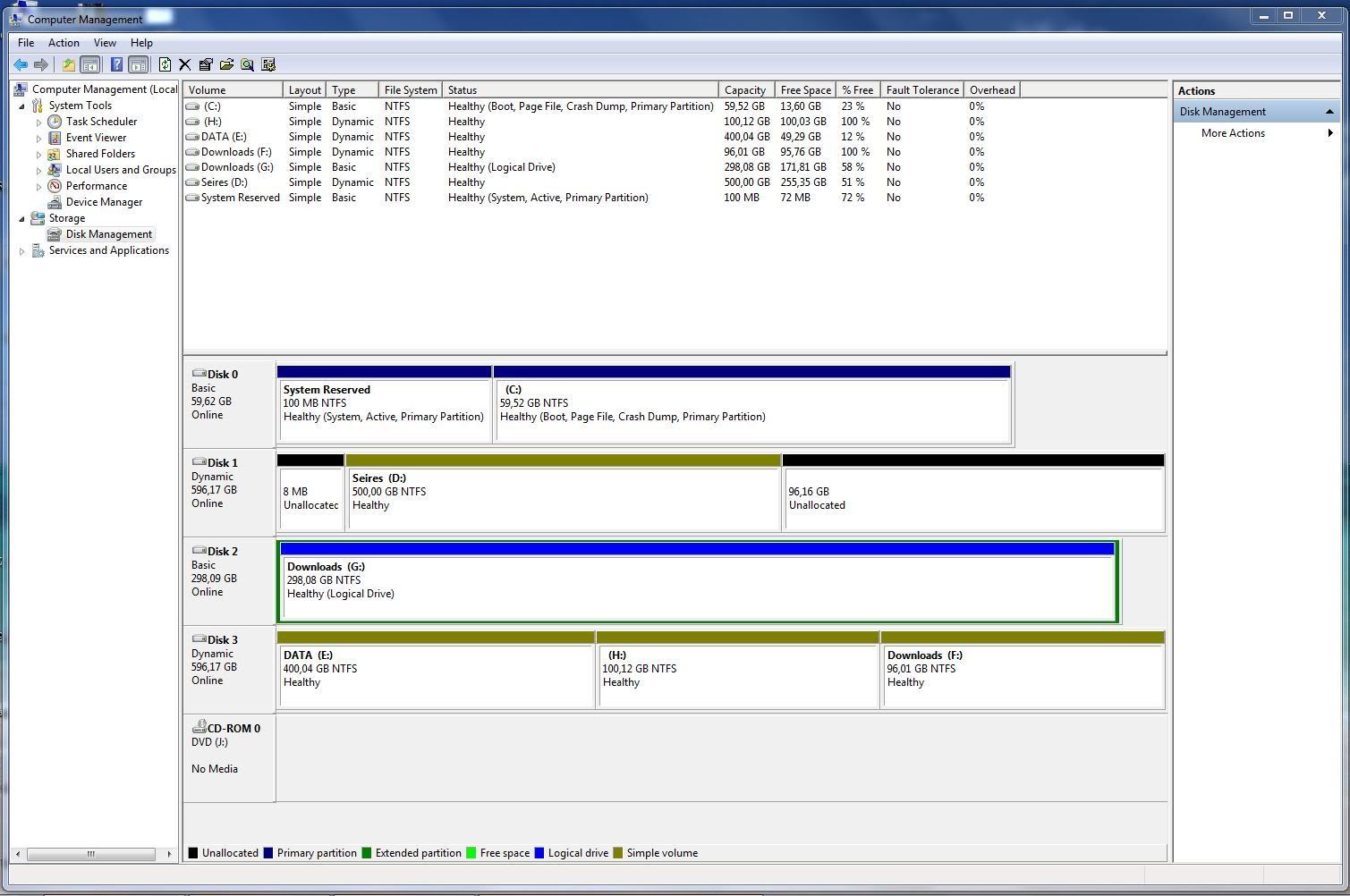Click the console tree horizontal scrollbar right arrow
1350x896 pixels.
(x=169, y=854)
